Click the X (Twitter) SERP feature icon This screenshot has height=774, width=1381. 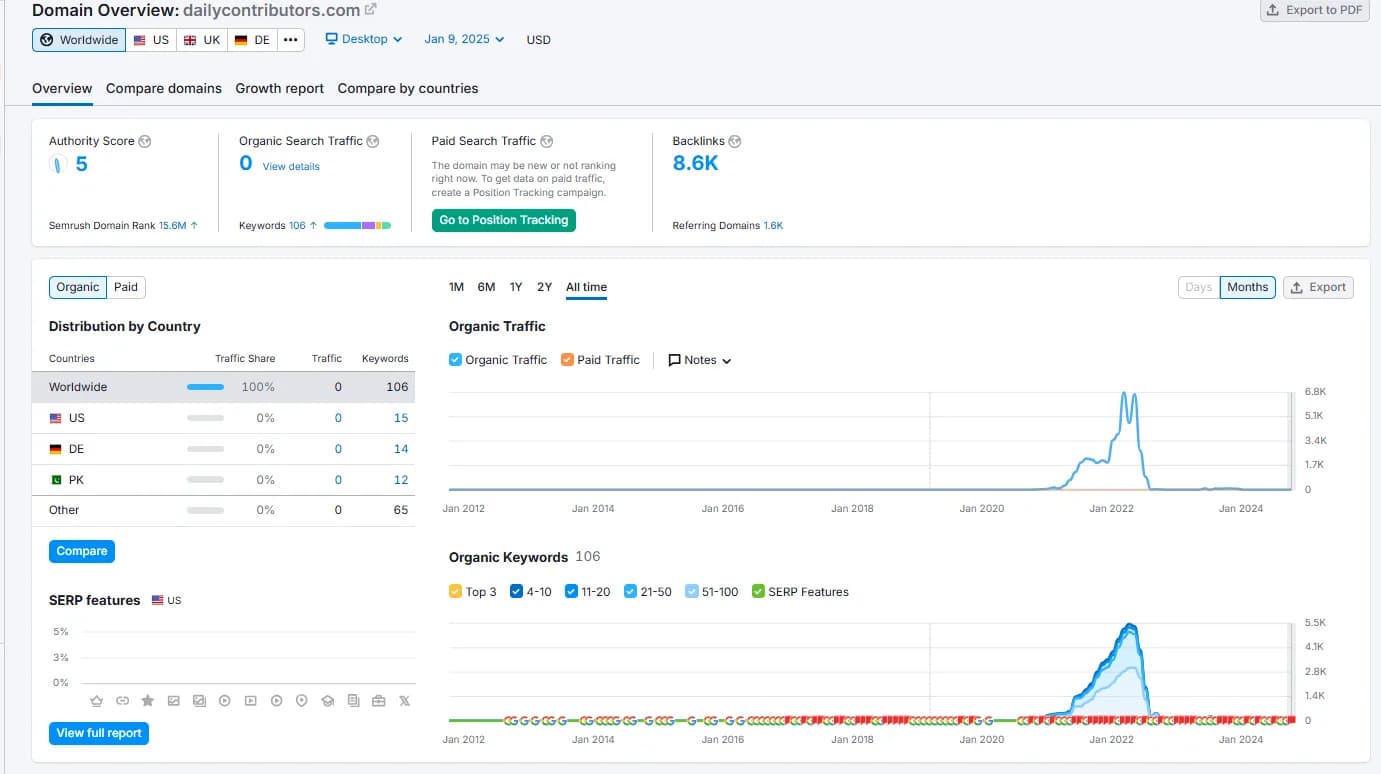(x=405, y=701)
